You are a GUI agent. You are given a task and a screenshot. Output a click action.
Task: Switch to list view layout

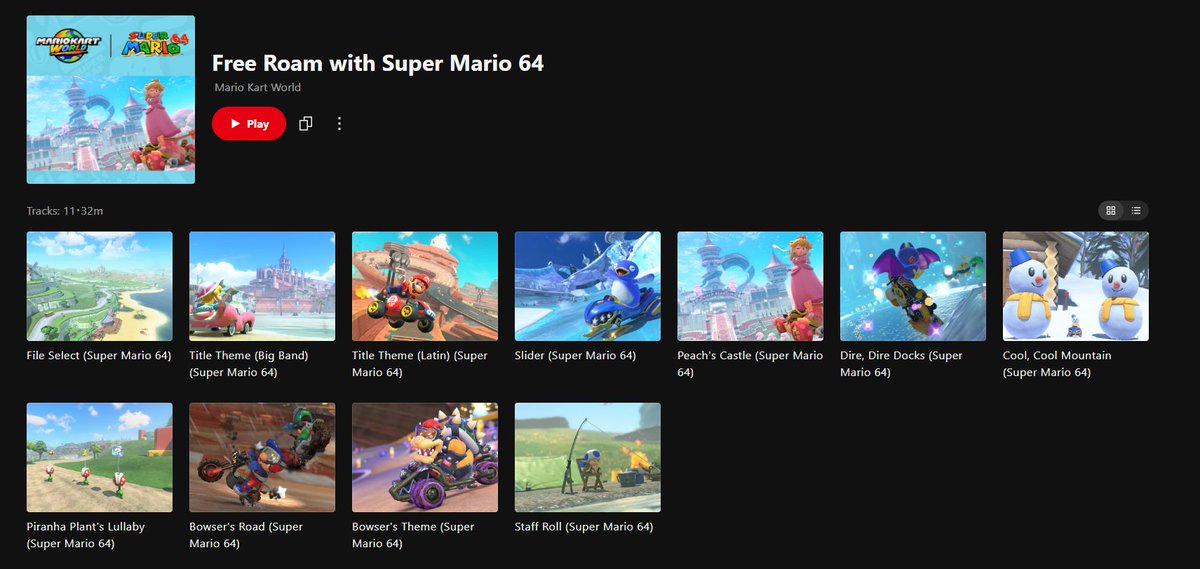tap(1136, 210)
